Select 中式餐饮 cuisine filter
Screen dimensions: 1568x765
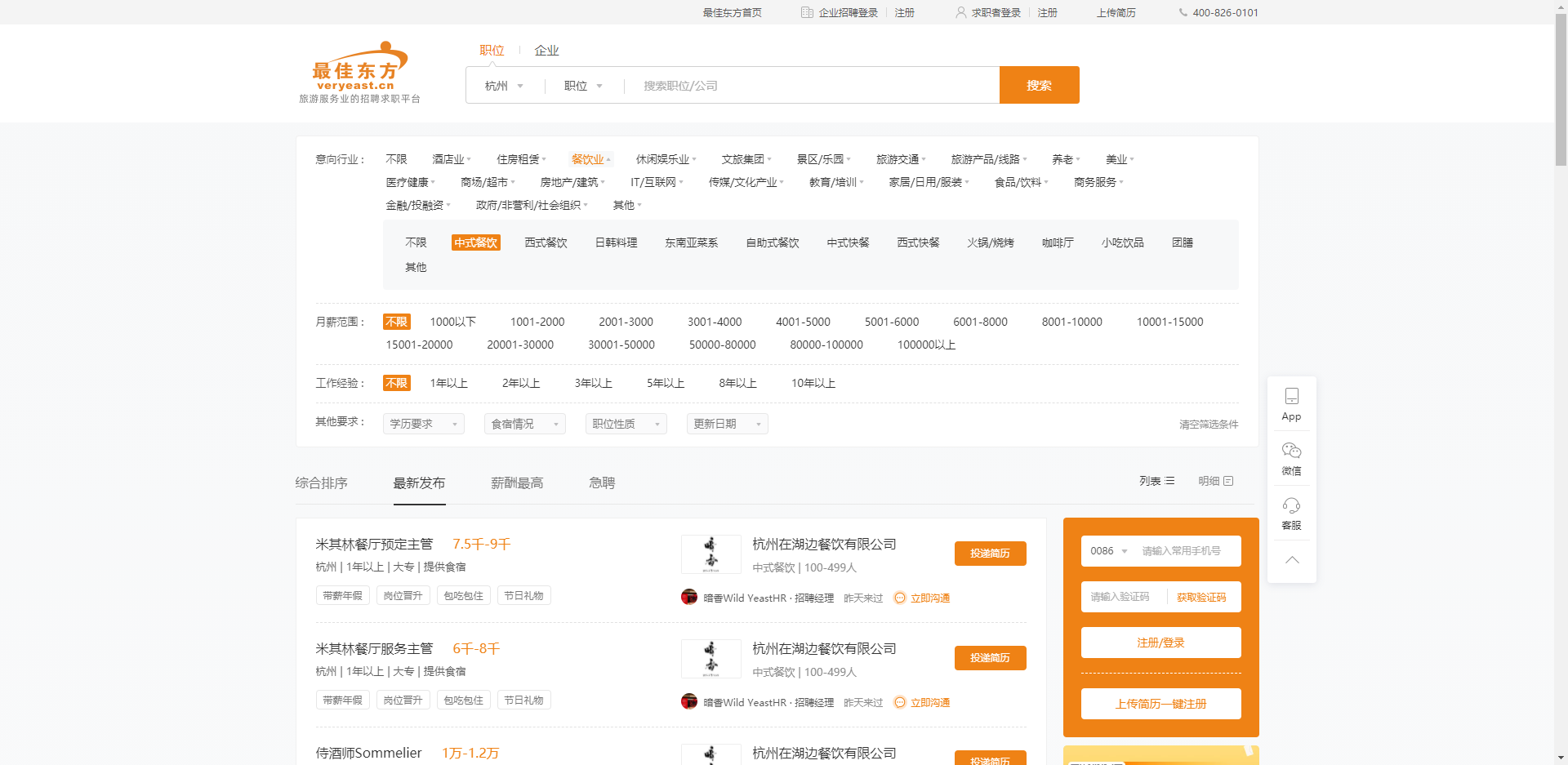coord(475,242)
